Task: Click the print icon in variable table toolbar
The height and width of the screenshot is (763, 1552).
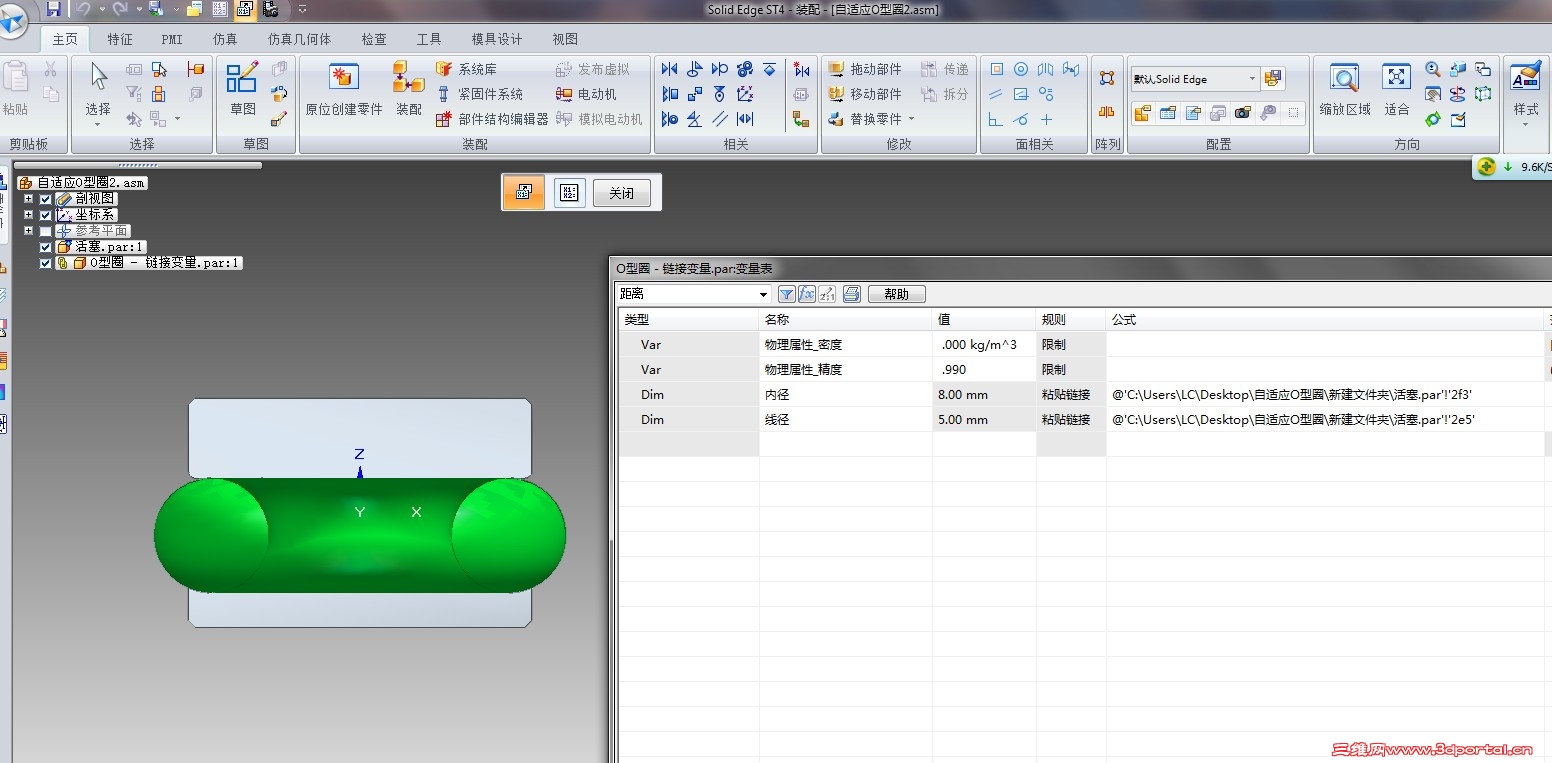Action: coord(851,294)
